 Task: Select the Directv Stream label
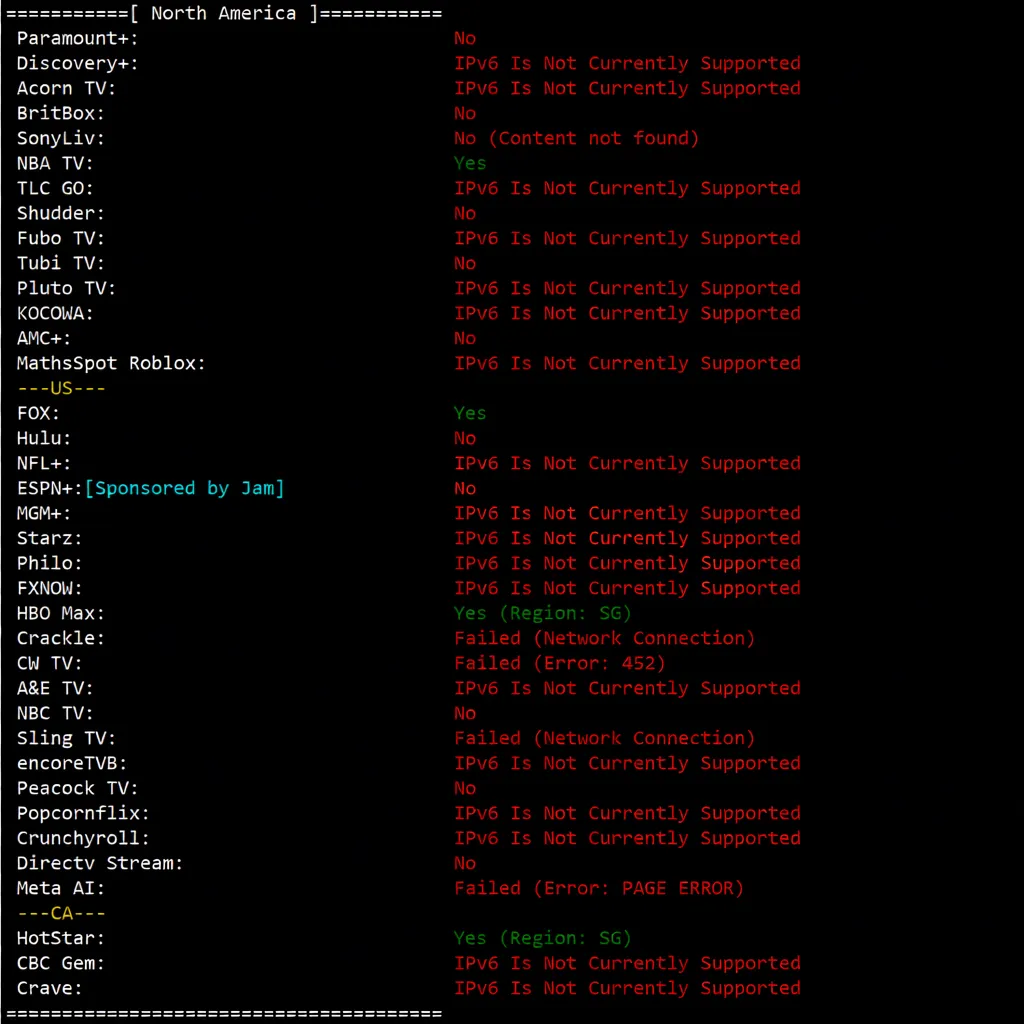(99, 863)
